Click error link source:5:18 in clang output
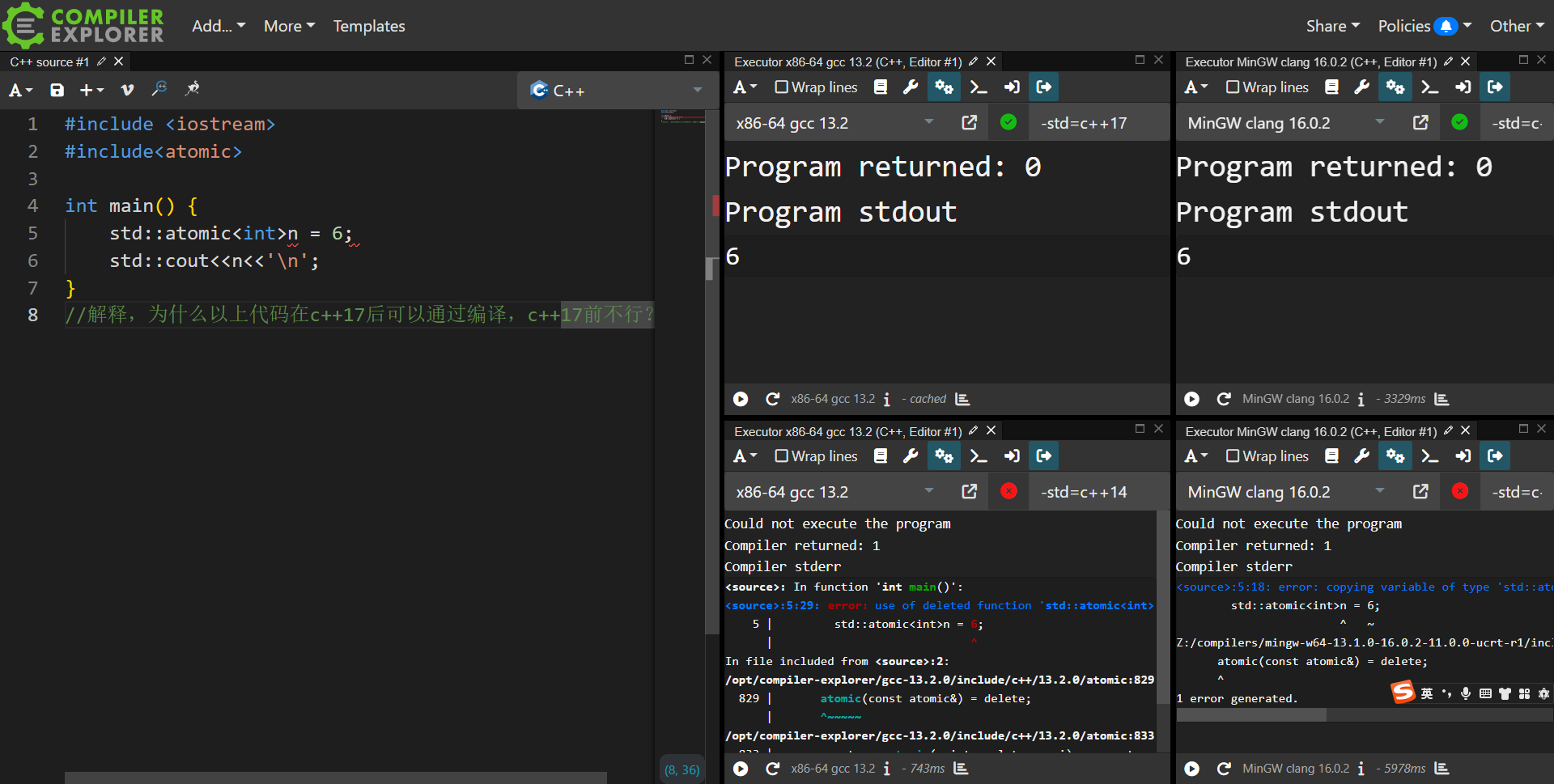 [x=1224, y=587]
